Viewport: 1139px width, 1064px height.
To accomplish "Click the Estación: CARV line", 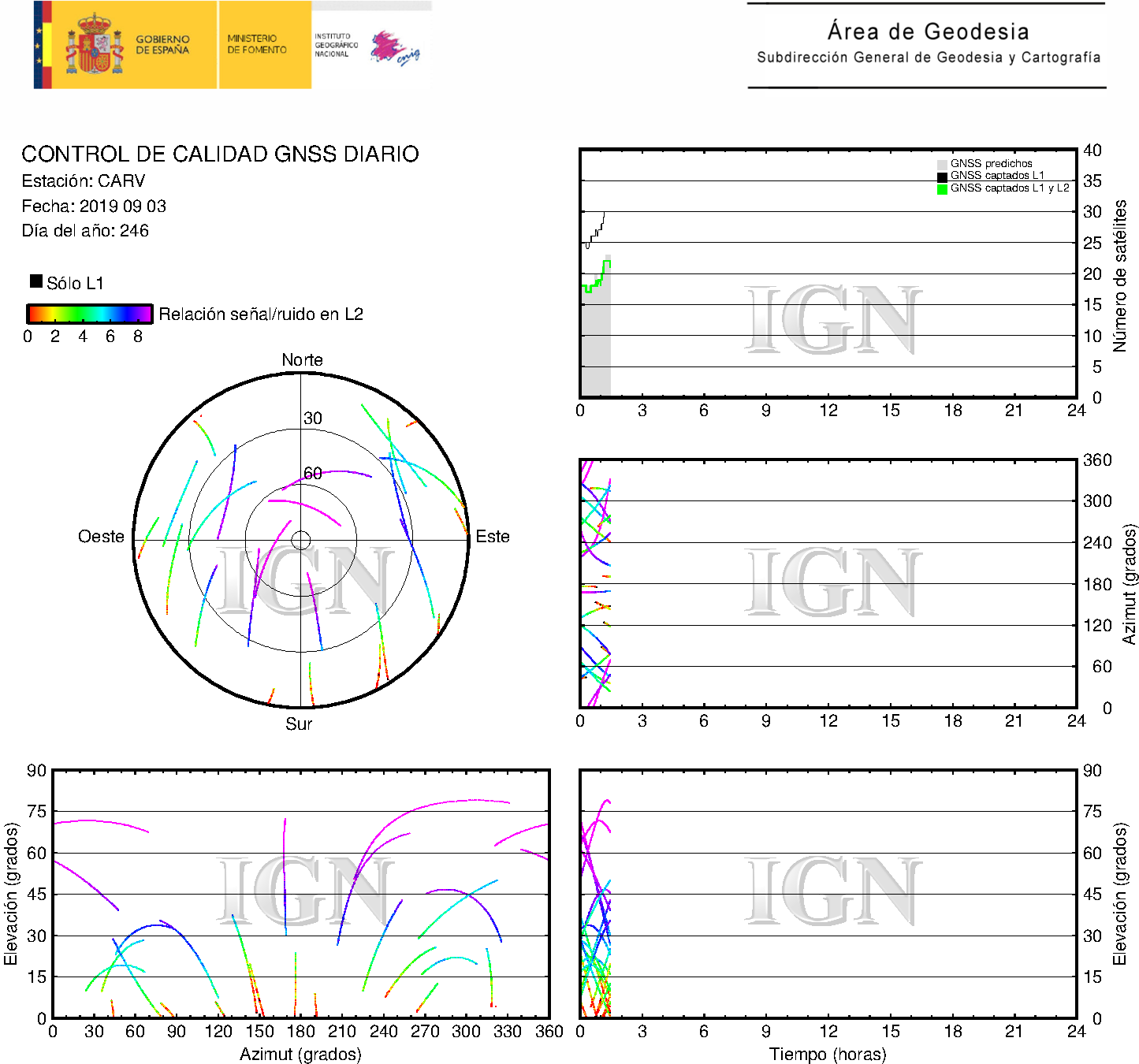I will click(x=84, y=180).
